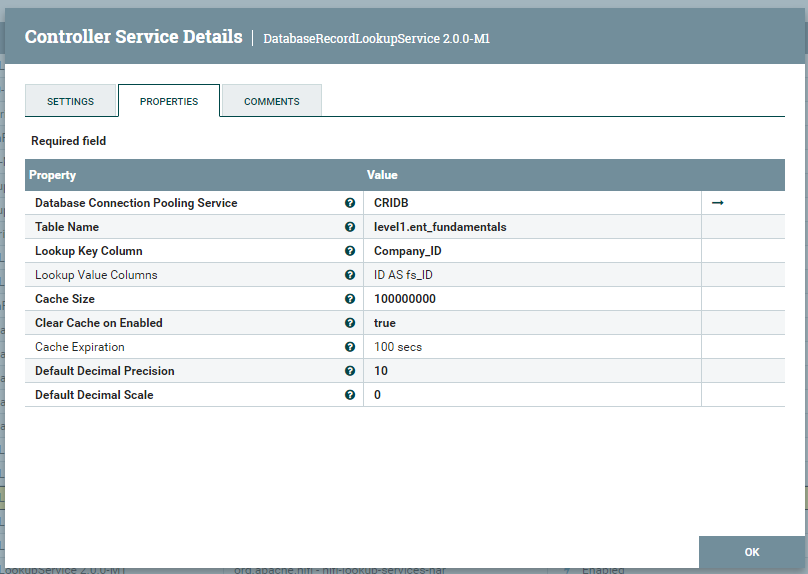Click help icon for Clear Cache on Enabled
This screenshot has width=808, height=574.
tap(350, 323)
